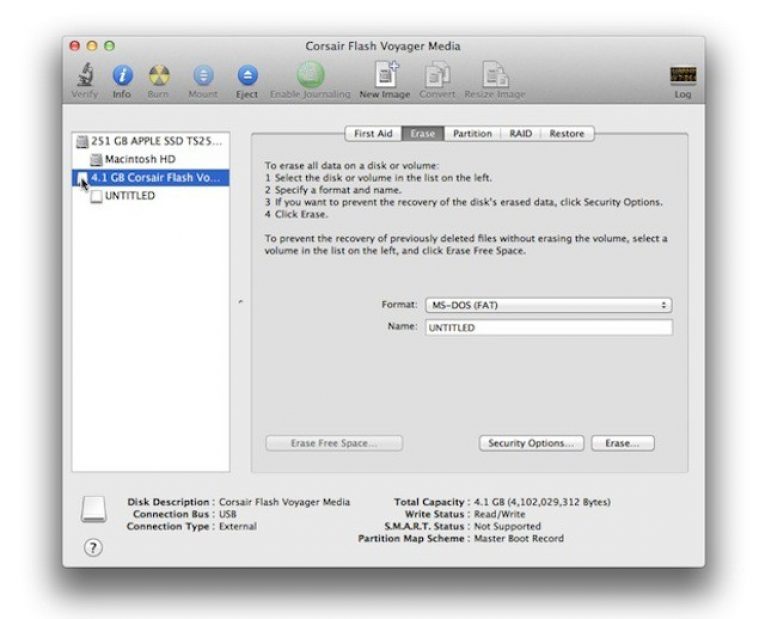Click the Enable Journaling icon
This screenshot has width=765, height=619.
pyautogui.click(x=310, y=75)
